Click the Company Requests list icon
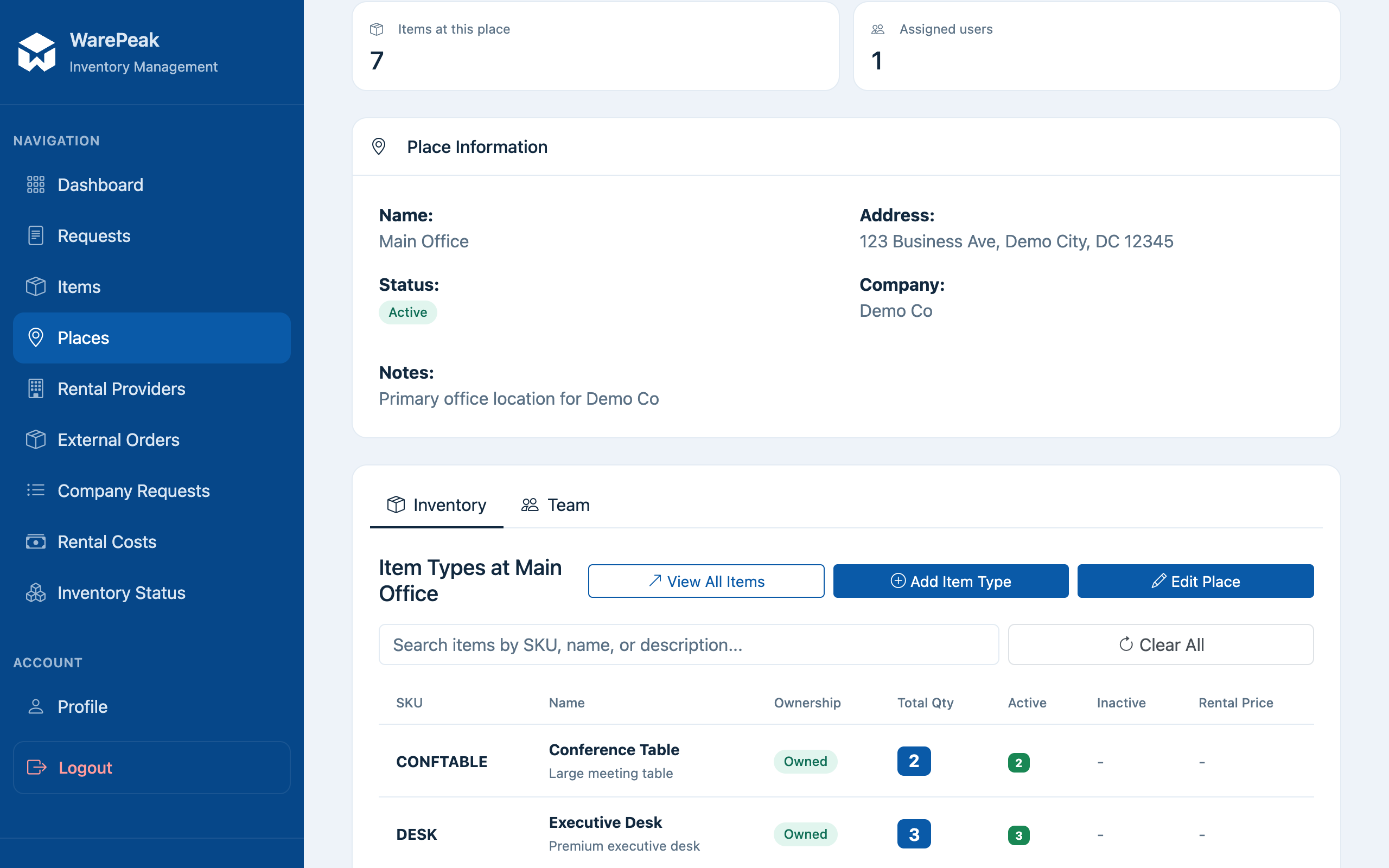Image resolution: width=1389 pixels, height=868 pixels. 36,490
